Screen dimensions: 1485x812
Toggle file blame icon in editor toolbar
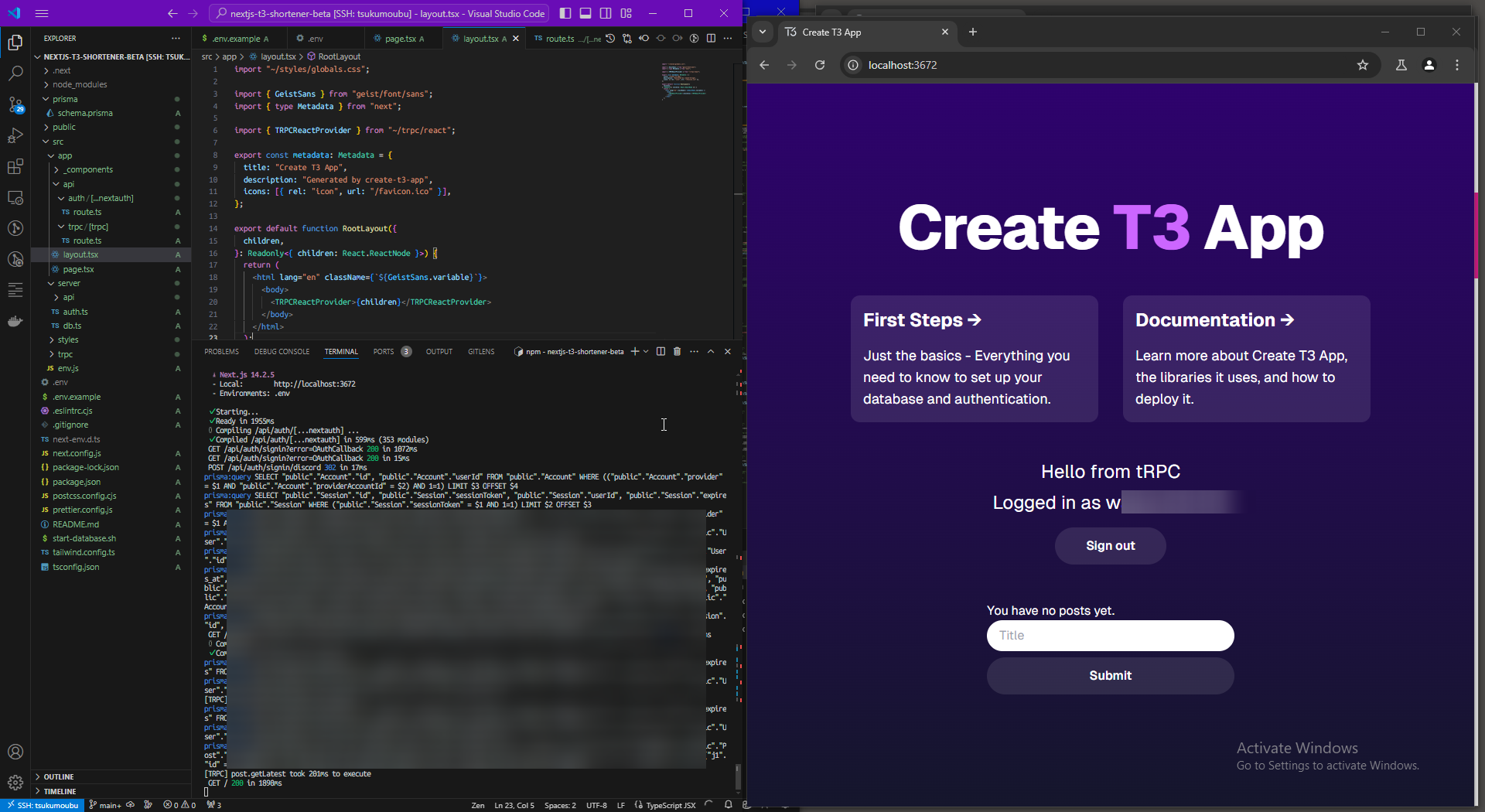pyautogui.click(x=694, y=38)
